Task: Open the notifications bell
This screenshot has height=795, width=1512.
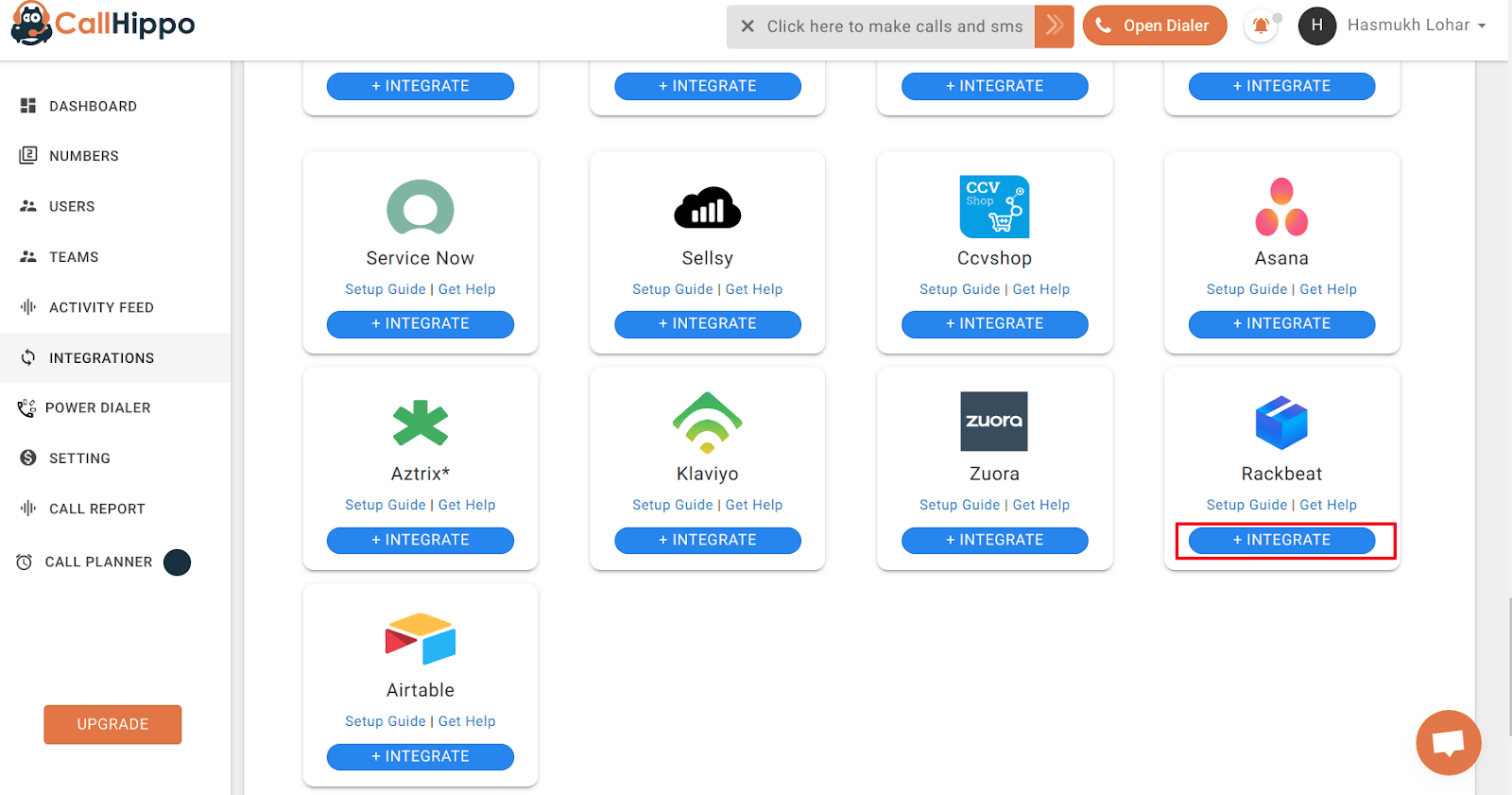Action: [1262, 26]
